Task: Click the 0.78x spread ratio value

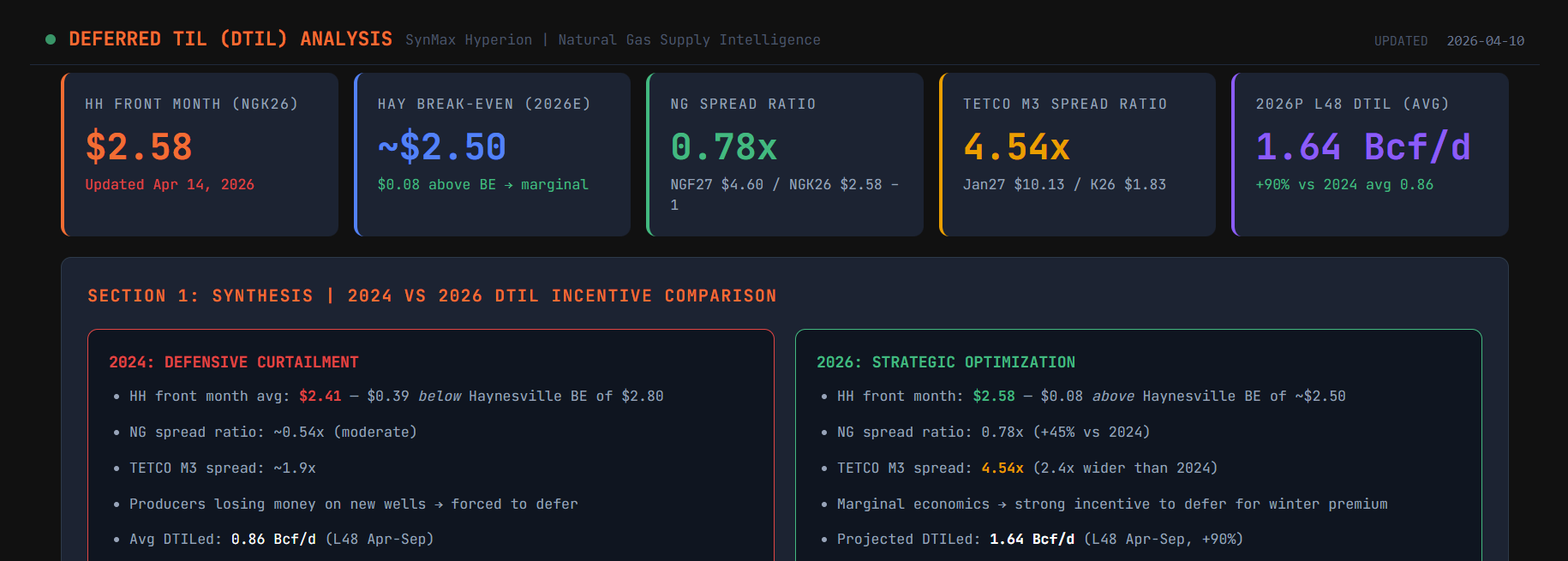Action: pos(724,147)
